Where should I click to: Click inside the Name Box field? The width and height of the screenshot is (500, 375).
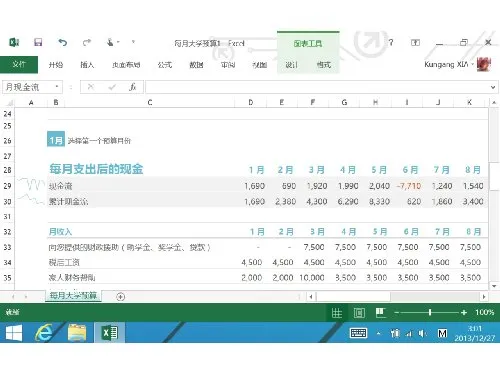click(28, 87)
